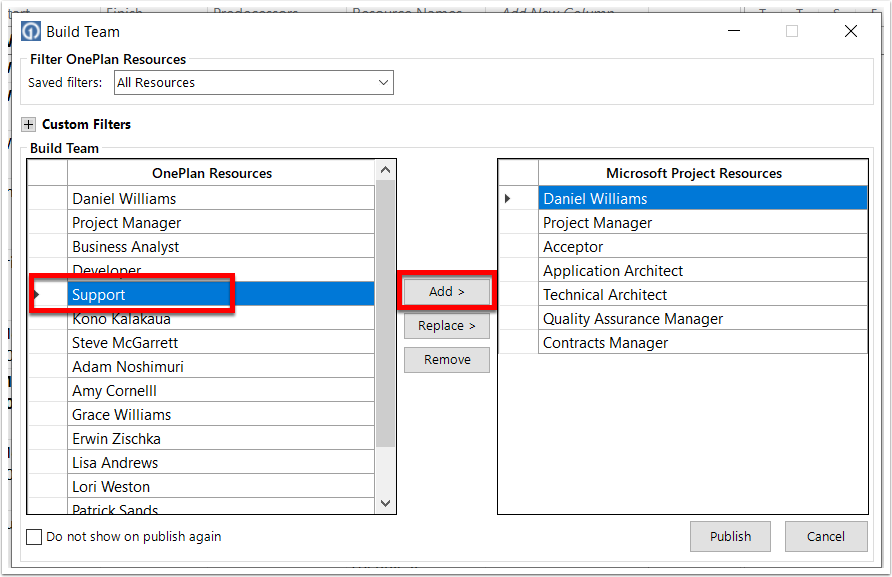Click the OnePlan Resources vertical scrollbar thumb

pyautogui.click(x=385, y=313)
